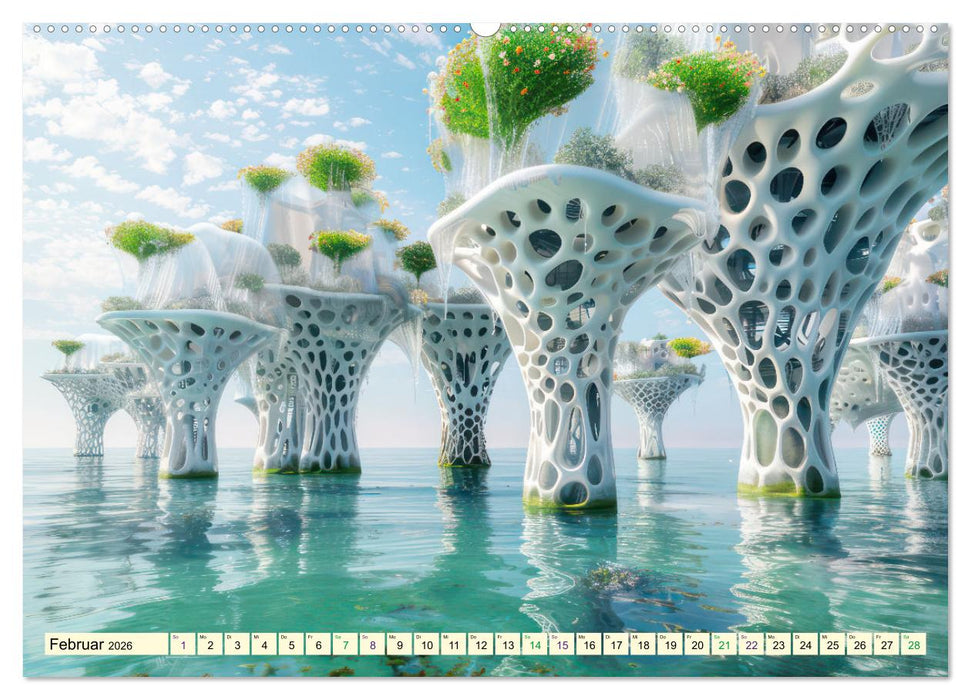Image resolution: width=971 pixels, height=700 pixels.
Task: Click the year 2026 text
Action: coord(119,644)
